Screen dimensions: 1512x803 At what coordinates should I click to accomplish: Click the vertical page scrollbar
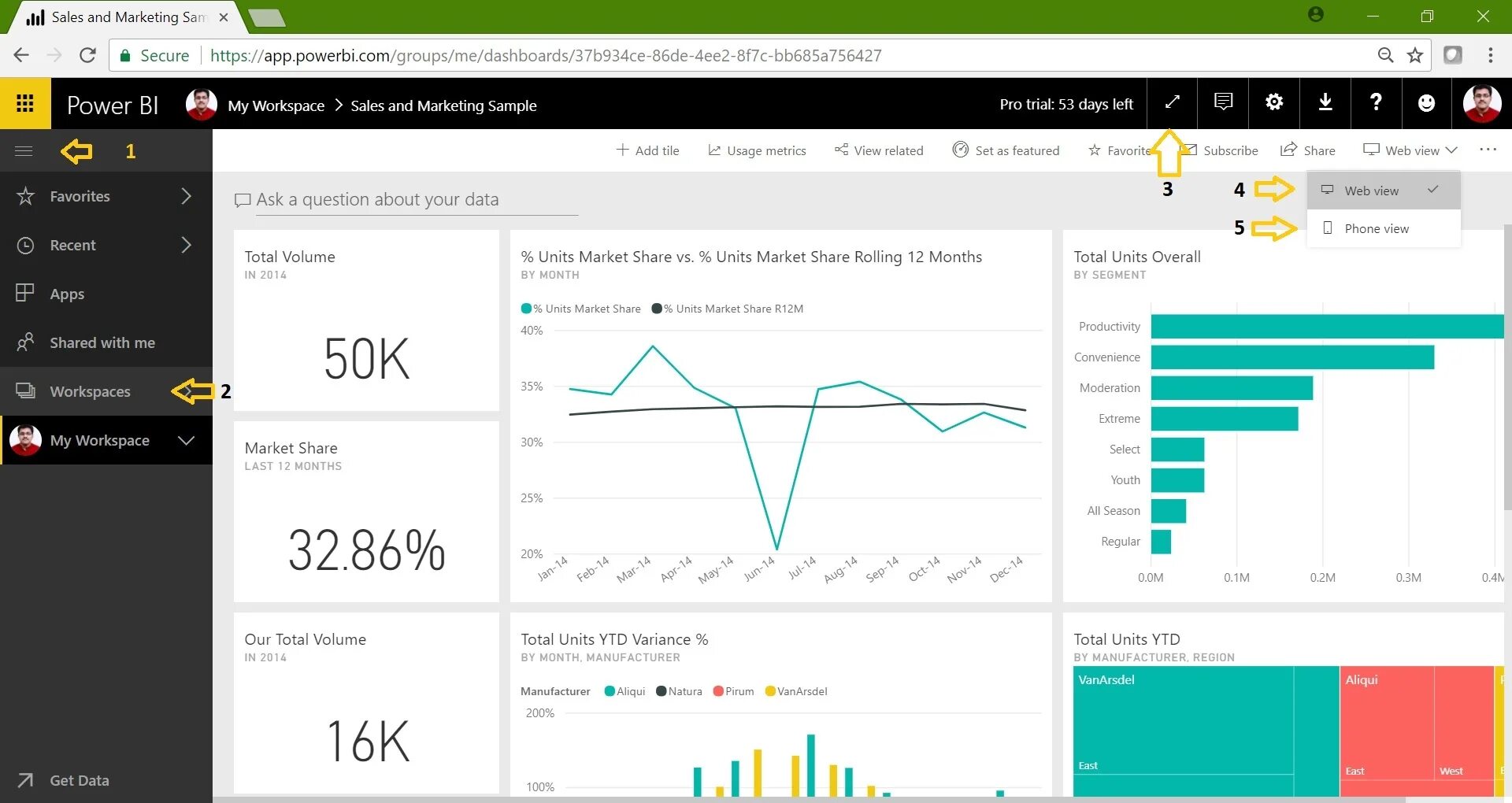point(1507,368)
